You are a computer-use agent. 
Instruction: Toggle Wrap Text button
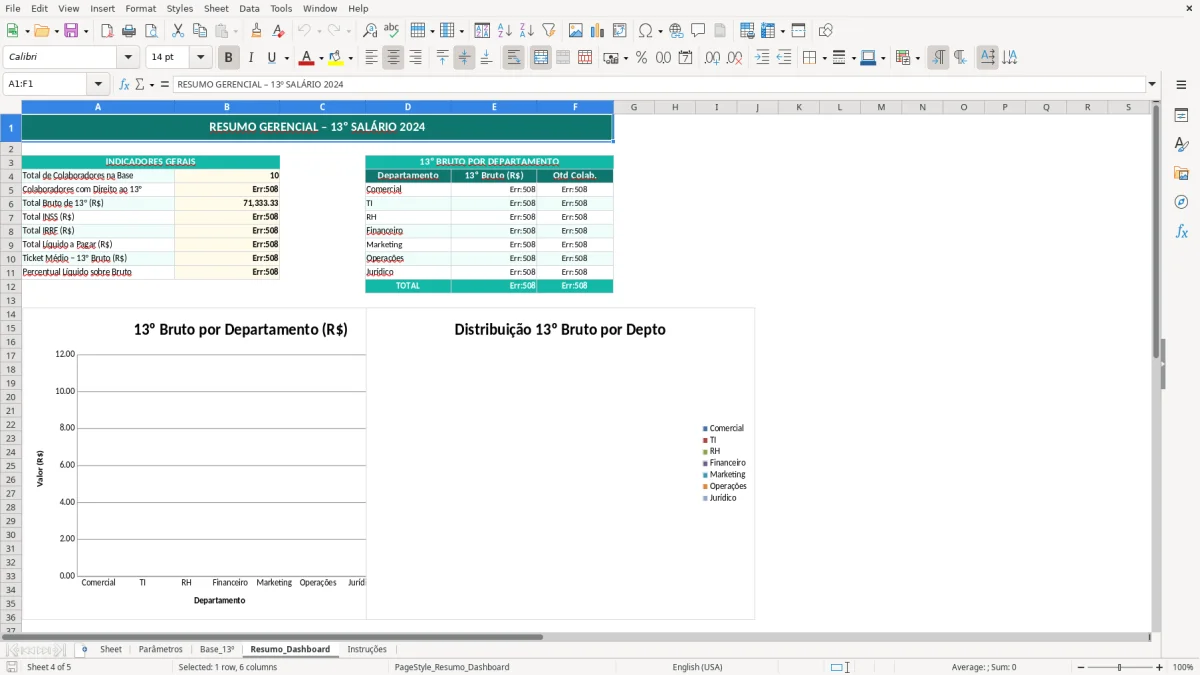(x=514, y=58)
